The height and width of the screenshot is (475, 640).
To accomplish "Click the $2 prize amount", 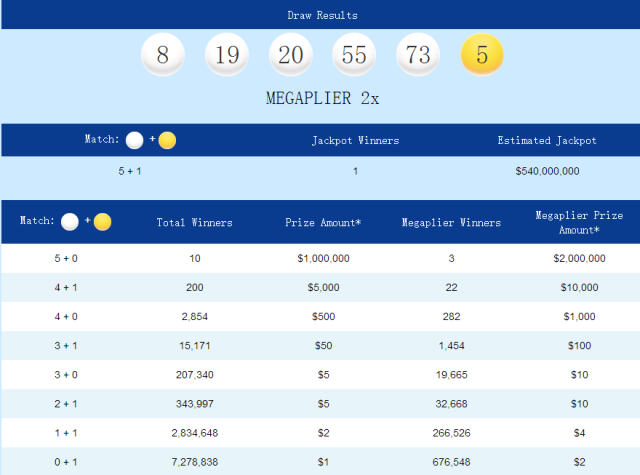I will (323, 433).
